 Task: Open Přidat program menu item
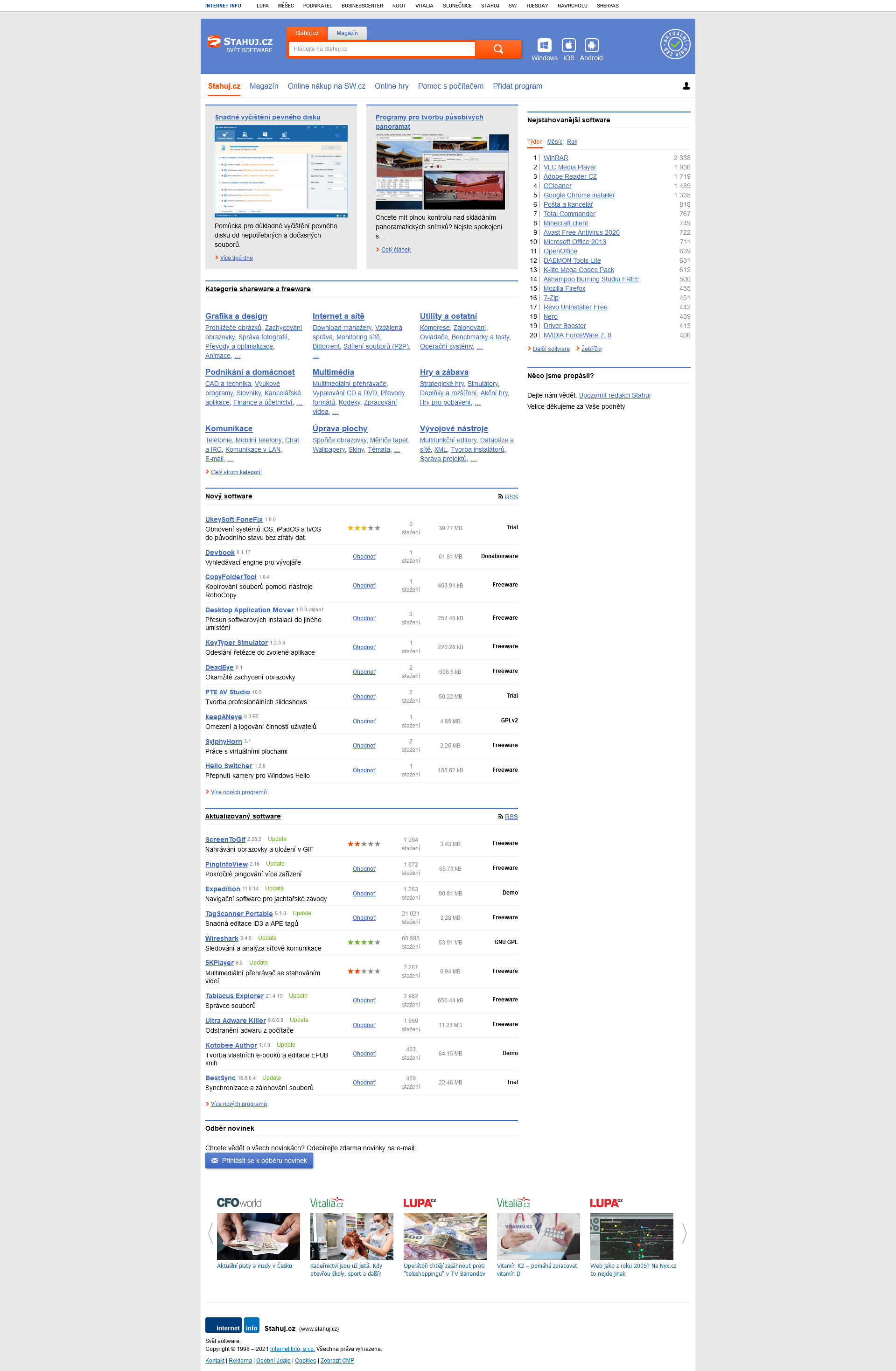tap(518, 86)
